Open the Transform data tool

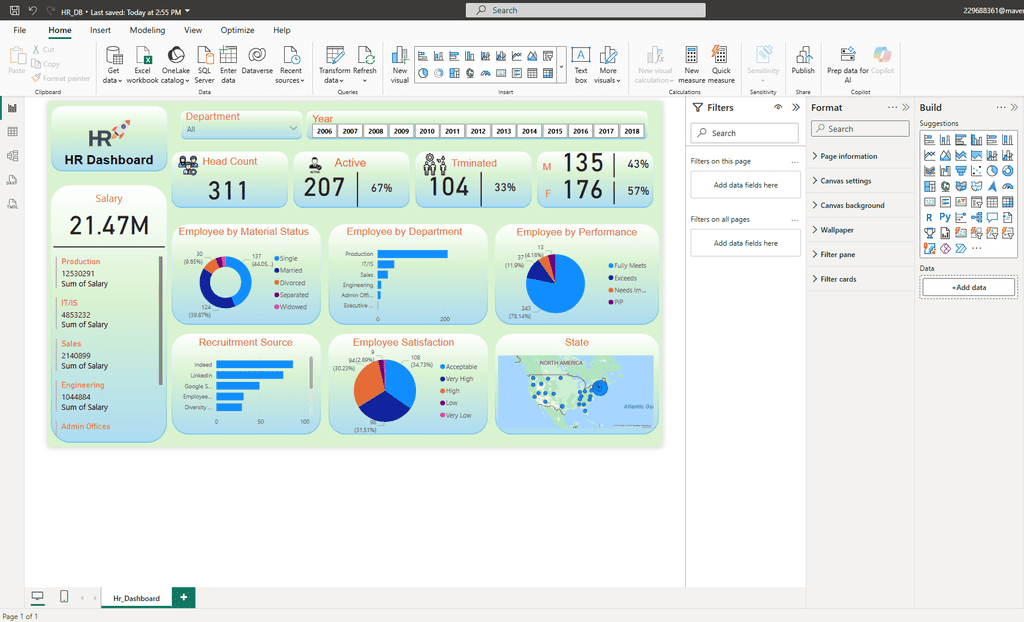pyautogui.click(x=334, y=63)
